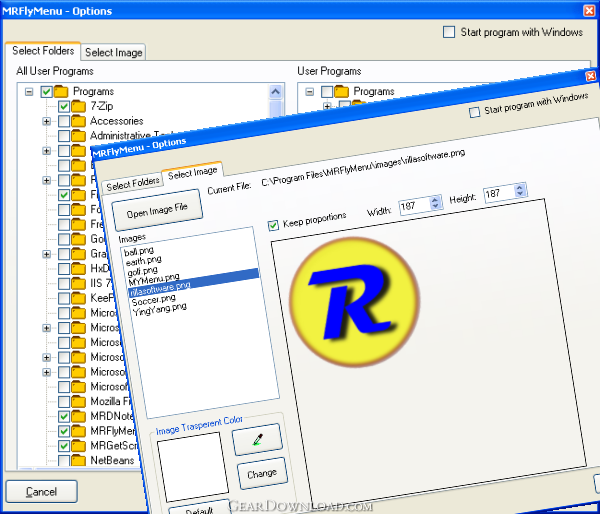The width and height of the screenshot is (600, 514).
Task: Decrease Height value with spinner down arrow
Action: [520, 193]
